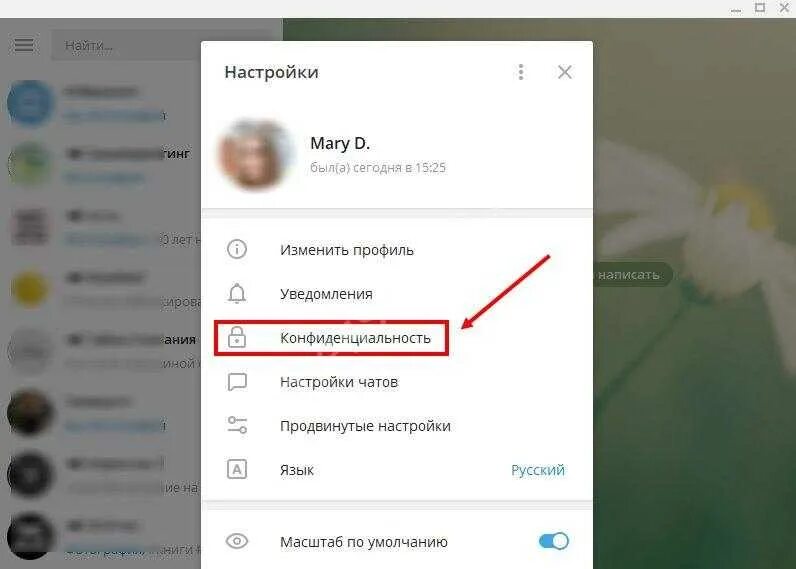Click the Русский language link
The height and width of the screenshot is (569, 796).
click(538, 470)
